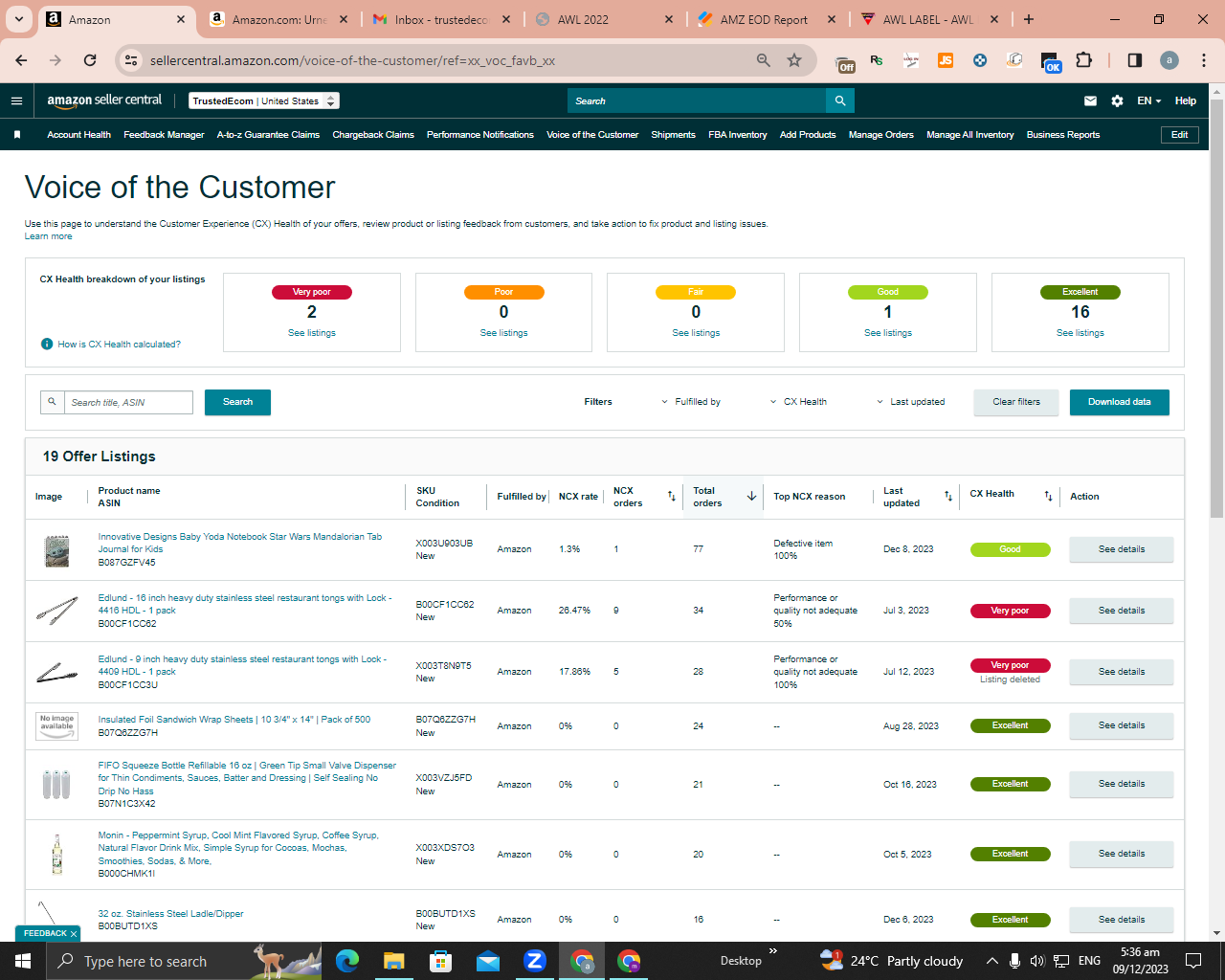Open Feedback Manager menu item
1225x980 pixels.
click(x=164, y=135)
